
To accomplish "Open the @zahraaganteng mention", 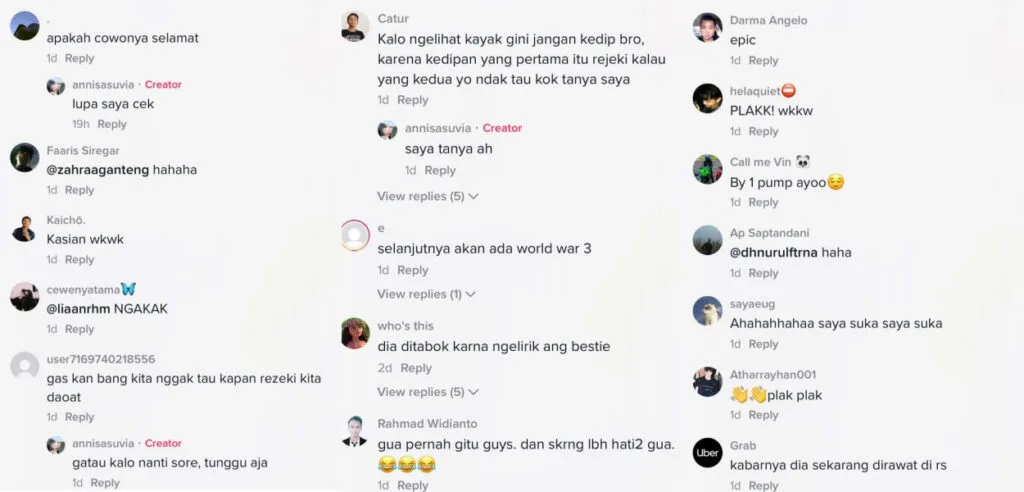I will pos(98,170).
